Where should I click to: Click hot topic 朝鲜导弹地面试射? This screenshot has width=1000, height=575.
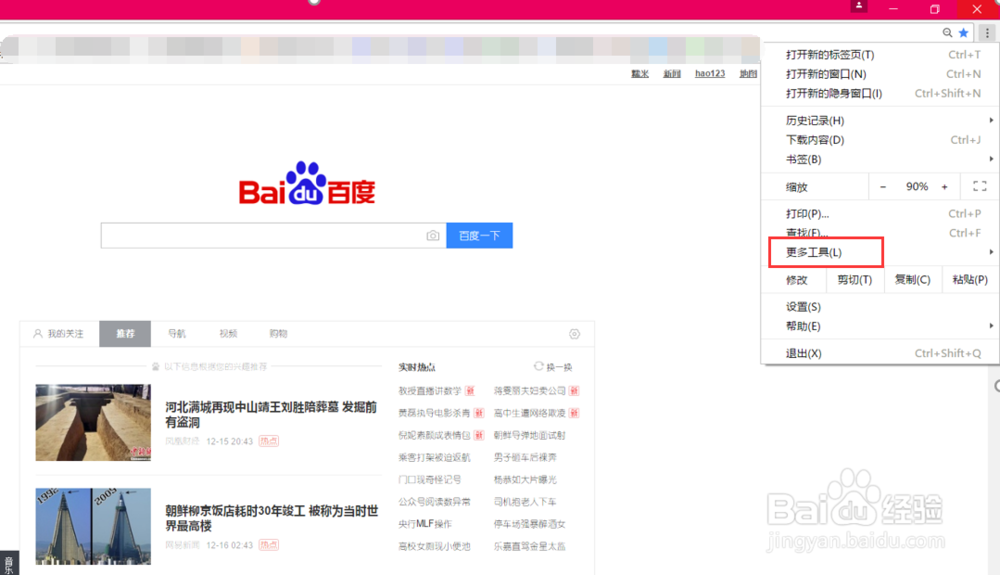click(530, 435)
